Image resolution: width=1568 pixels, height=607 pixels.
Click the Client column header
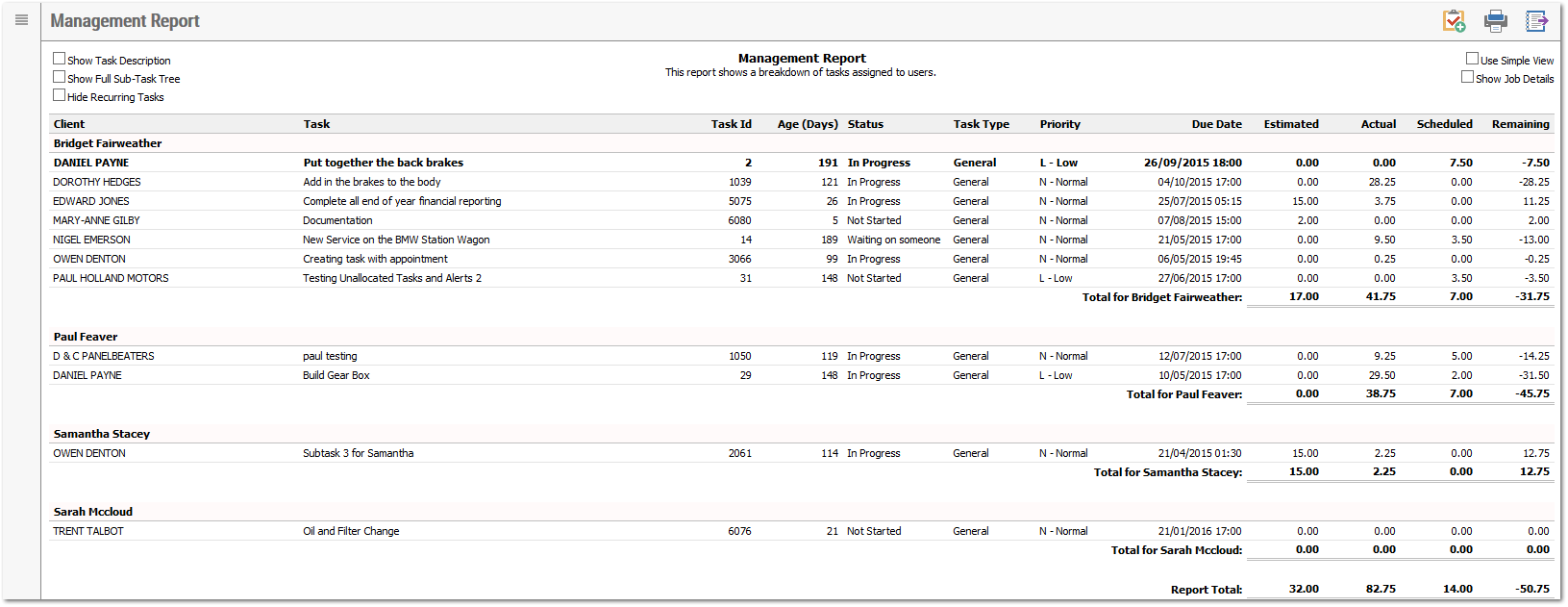coord(69,124)
